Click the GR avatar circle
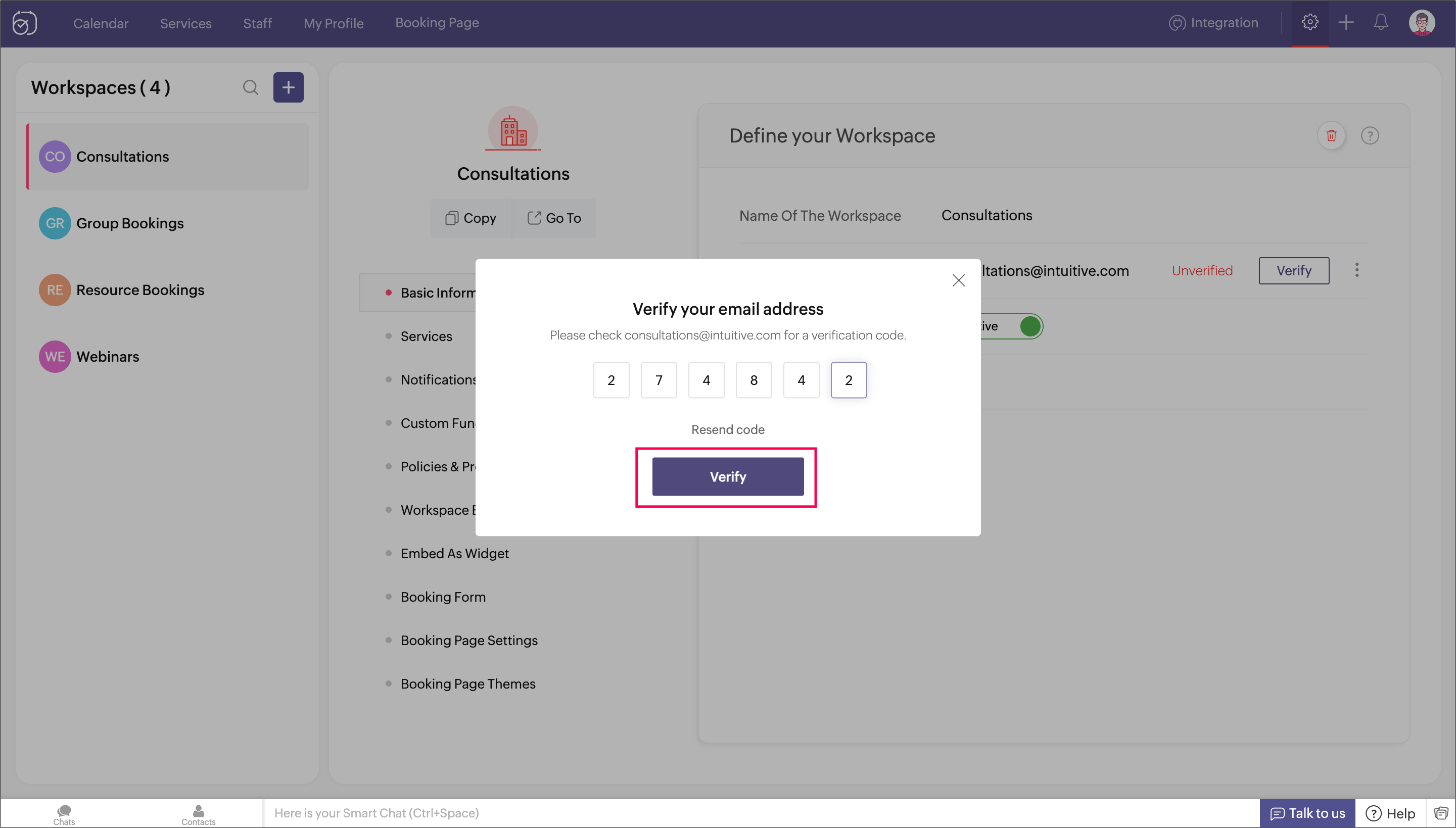 click(55, 223)
